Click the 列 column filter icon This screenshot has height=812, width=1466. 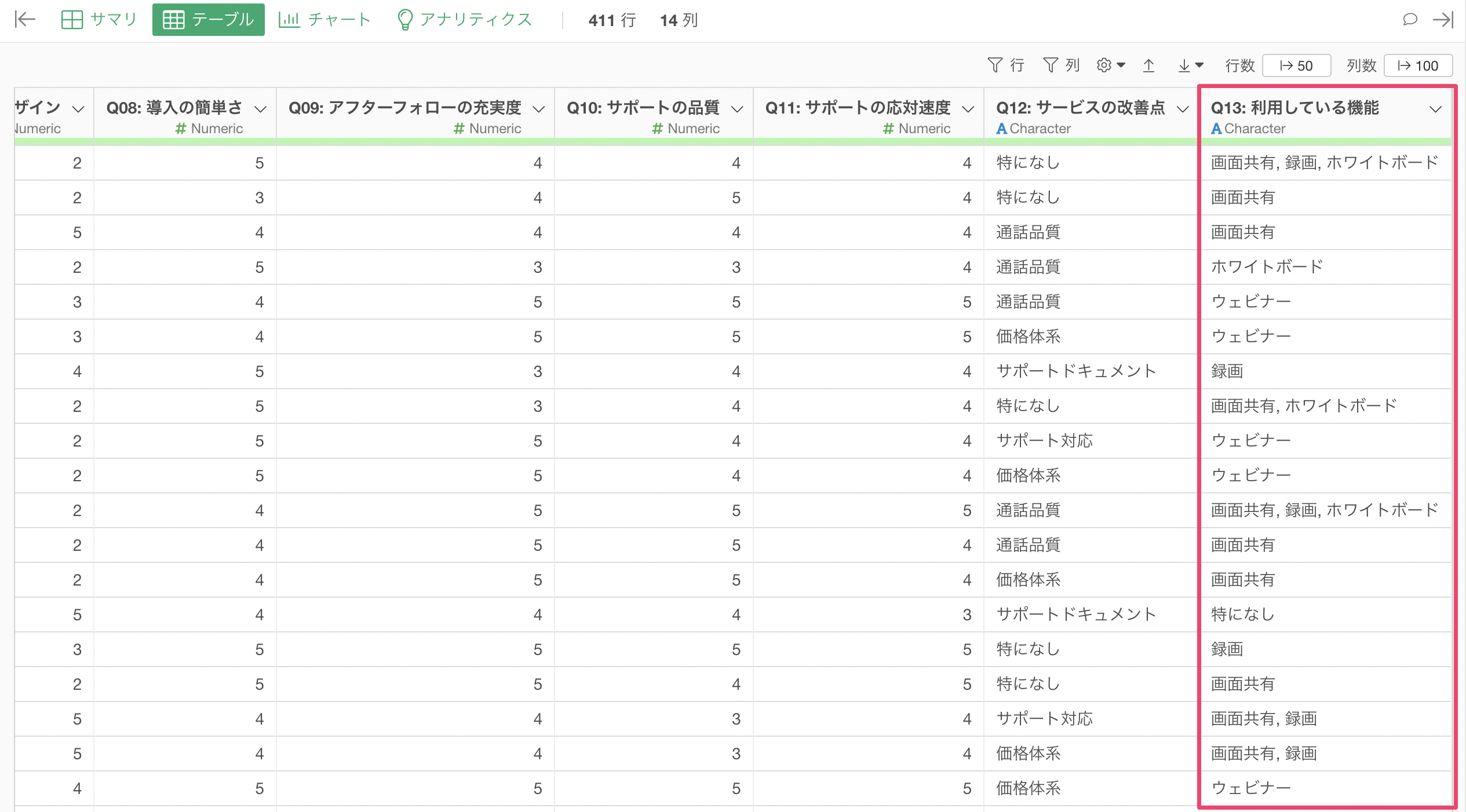[1061, 65]
